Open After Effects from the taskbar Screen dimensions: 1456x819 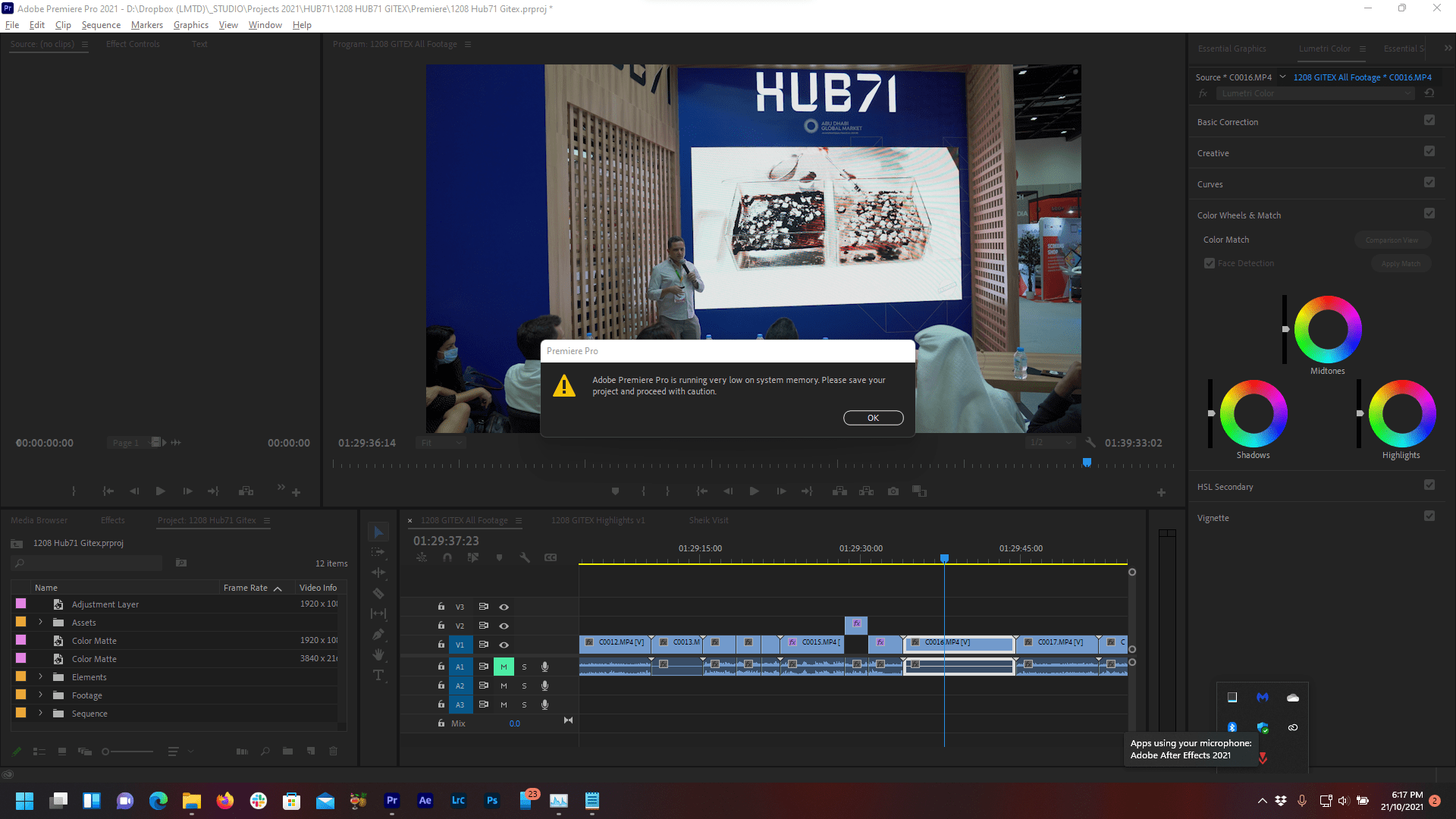pos(425,800)
